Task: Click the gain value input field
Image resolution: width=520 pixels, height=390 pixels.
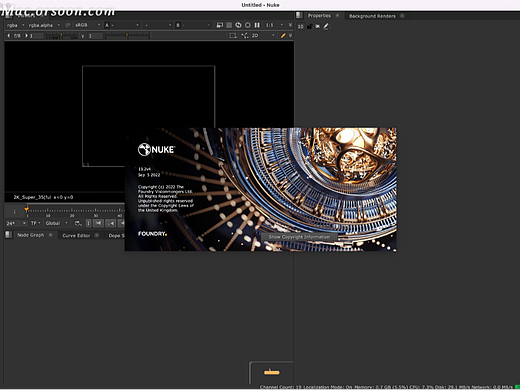Action: (x=36, y=36)
